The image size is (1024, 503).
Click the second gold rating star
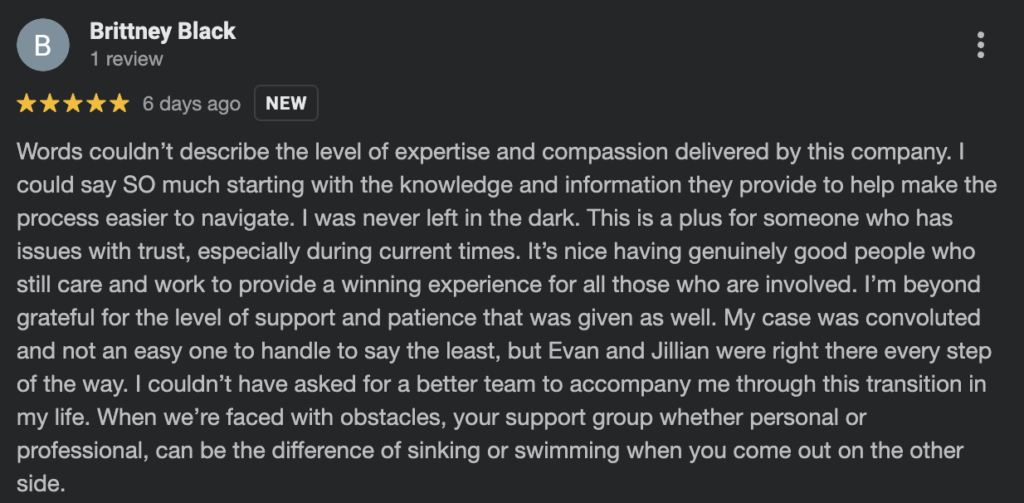coord(49,103)
